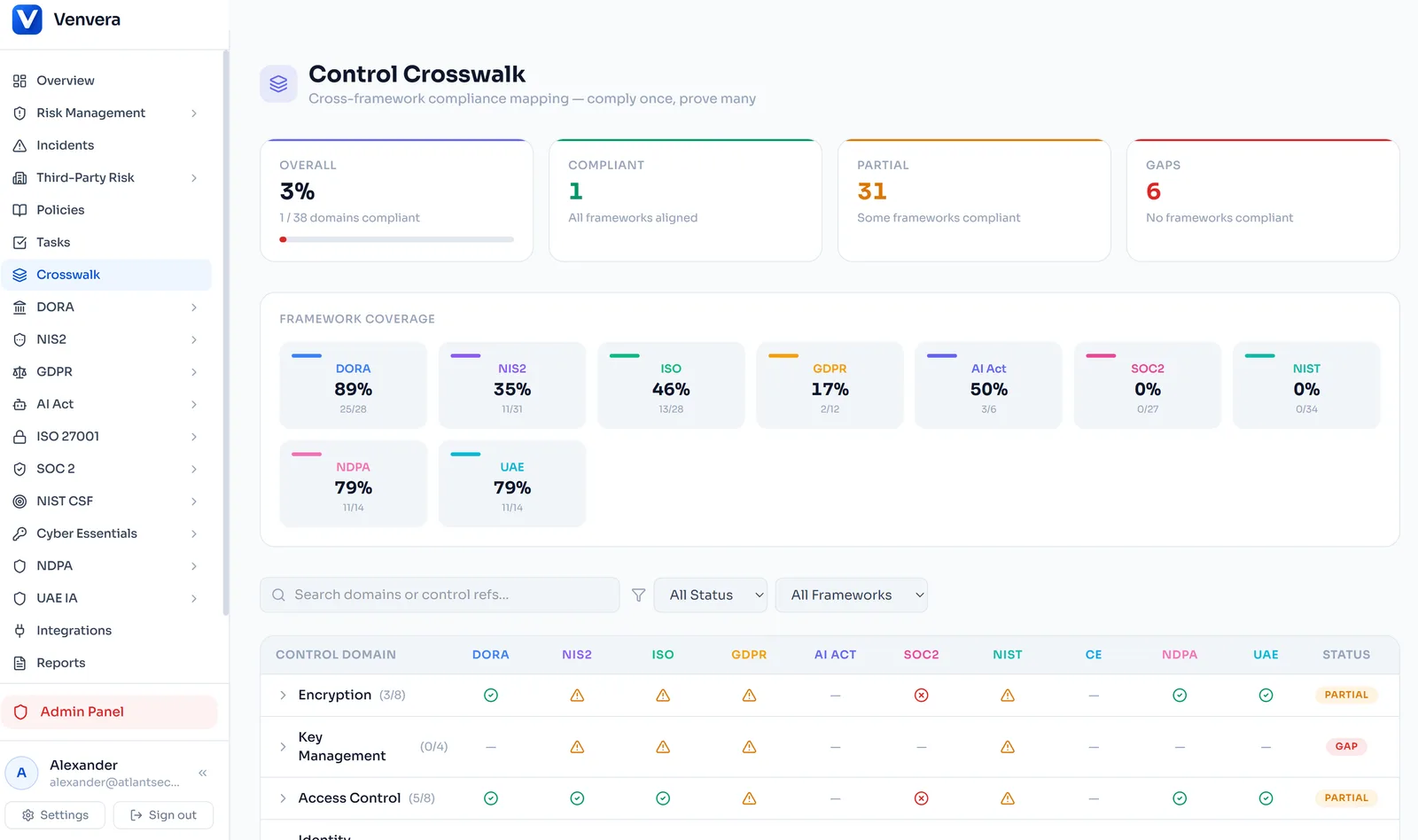
Task: Open the Policies book icon
Action: 19,210
